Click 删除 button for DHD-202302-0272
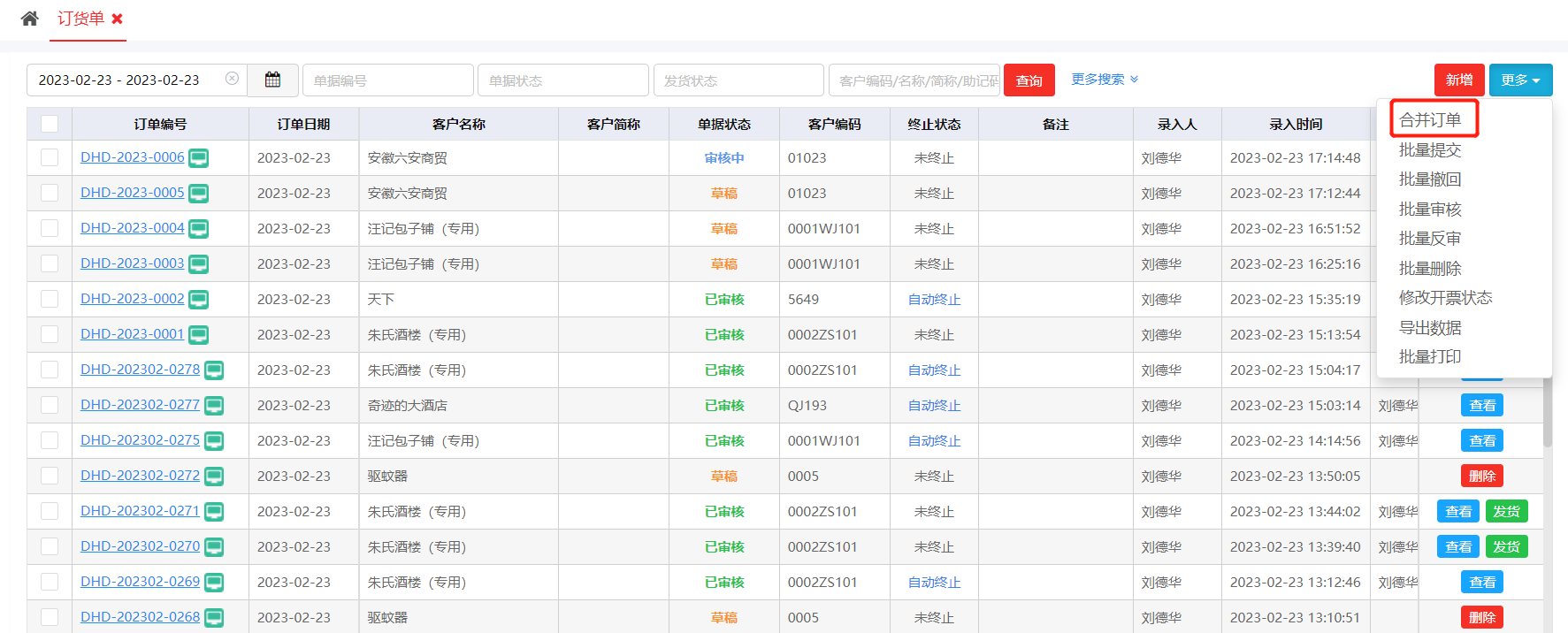The height and width of the screenshot is (633, 1568). (1482, 477)
